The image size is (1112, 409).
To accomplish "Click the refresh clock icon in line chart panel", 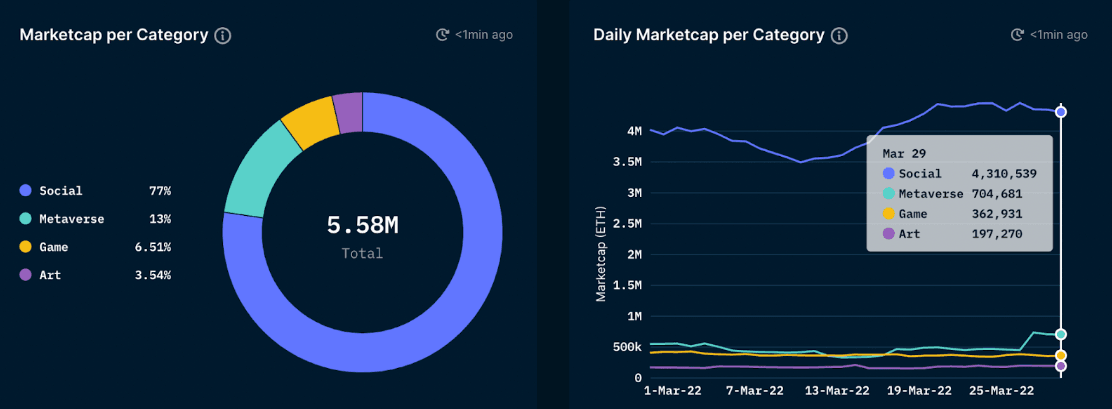I will tap(1017, 35).
